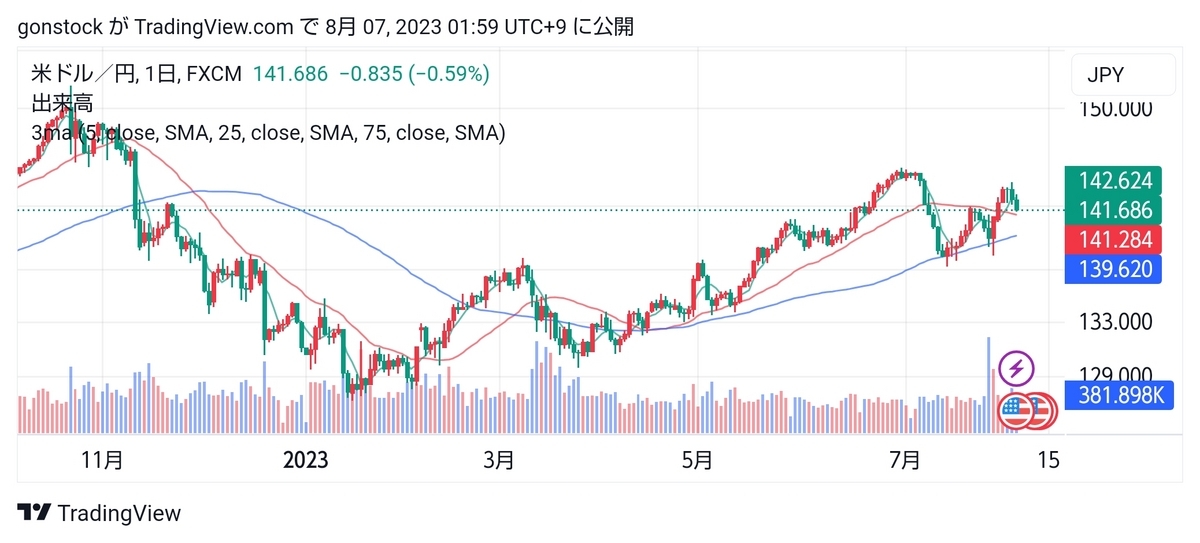Click the 150.000 price axis label
Viewport: 1200px width, 543px height.
click(1116, 108)
